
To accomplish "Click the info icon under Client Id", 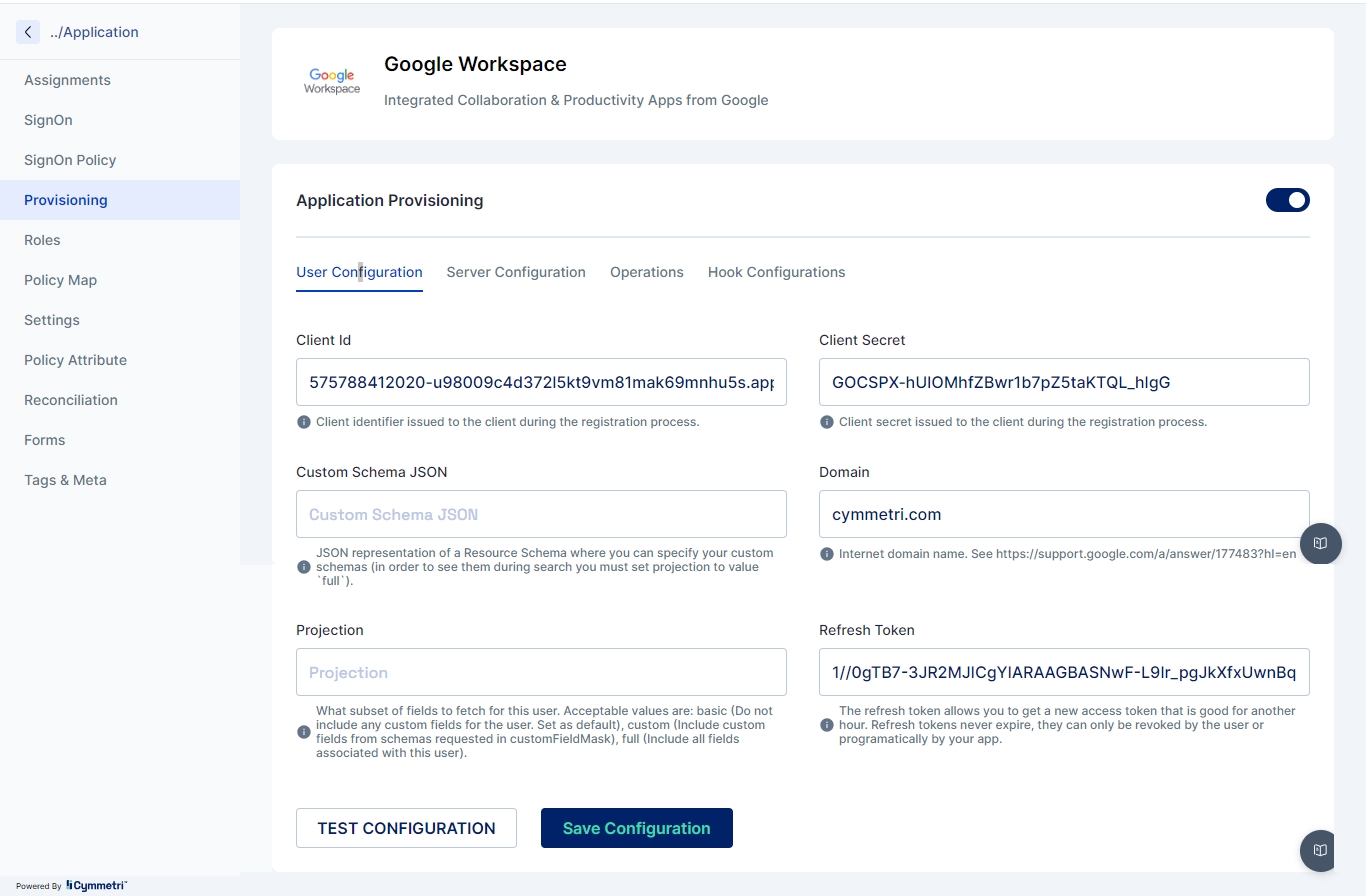I will [304, 422].
